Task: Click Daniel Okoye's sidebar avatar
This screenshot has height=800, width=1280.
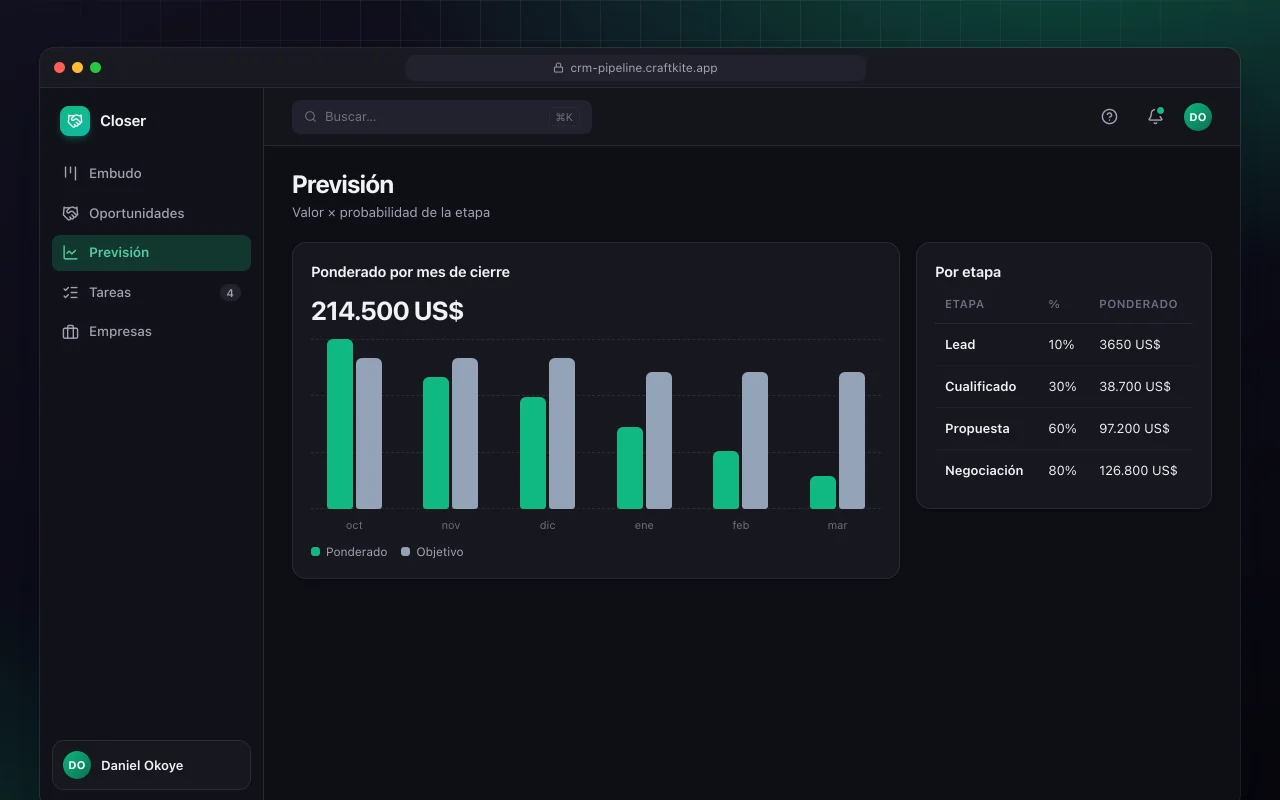Action: click(x=77, y=765)
